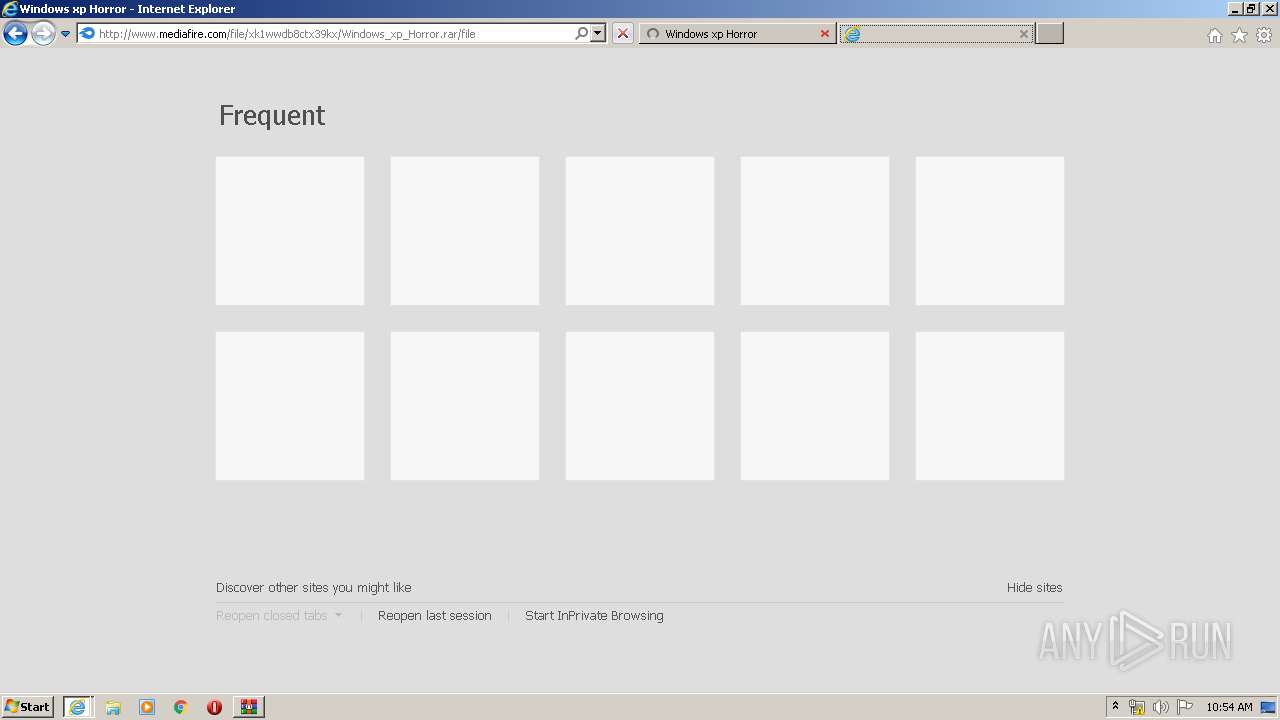1280x720 pixels.
Task: Click the mediafire URL address bar
Action: 324,33
